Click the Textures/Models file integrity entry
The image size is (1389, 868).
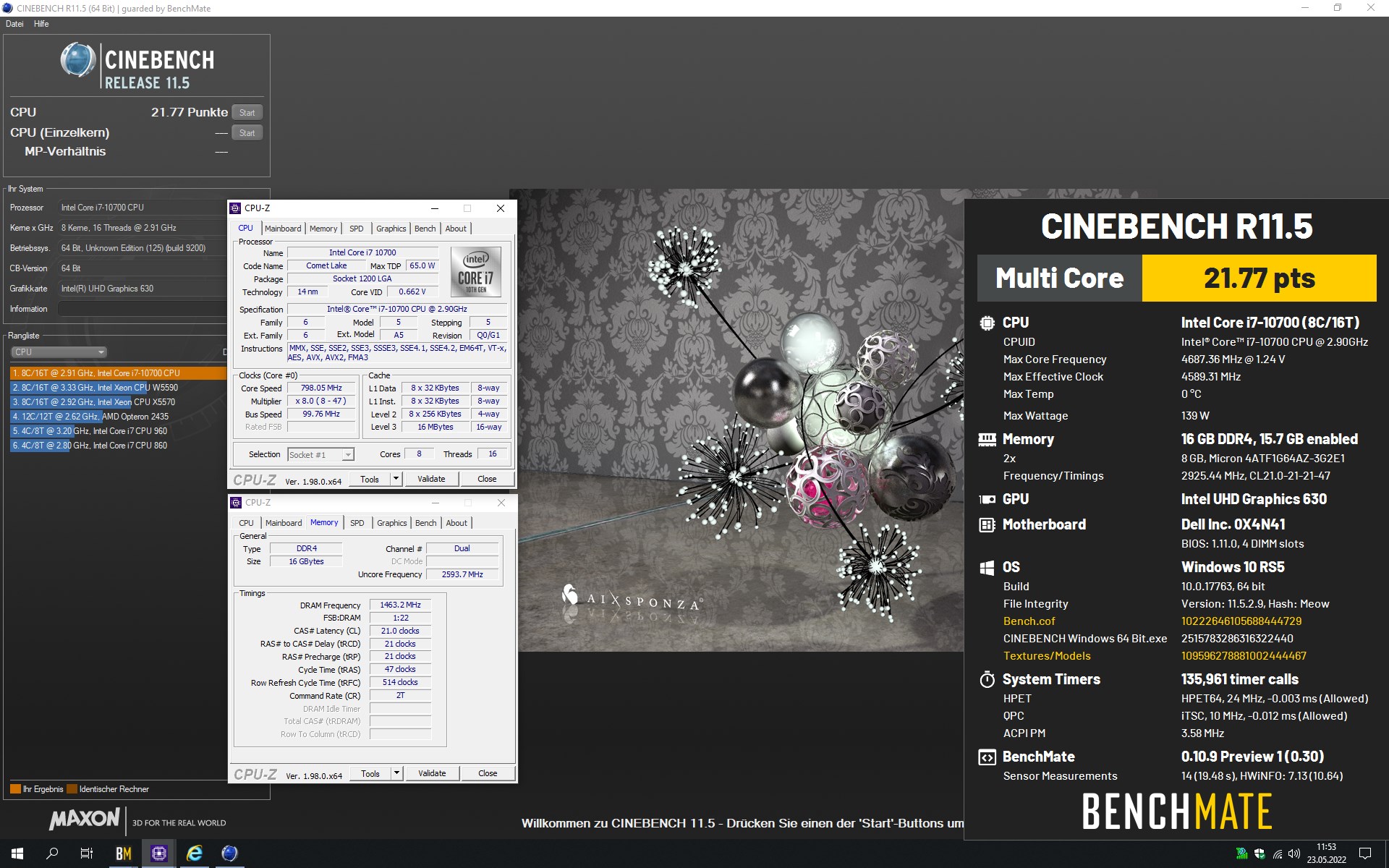click(x=1047, y=656)
